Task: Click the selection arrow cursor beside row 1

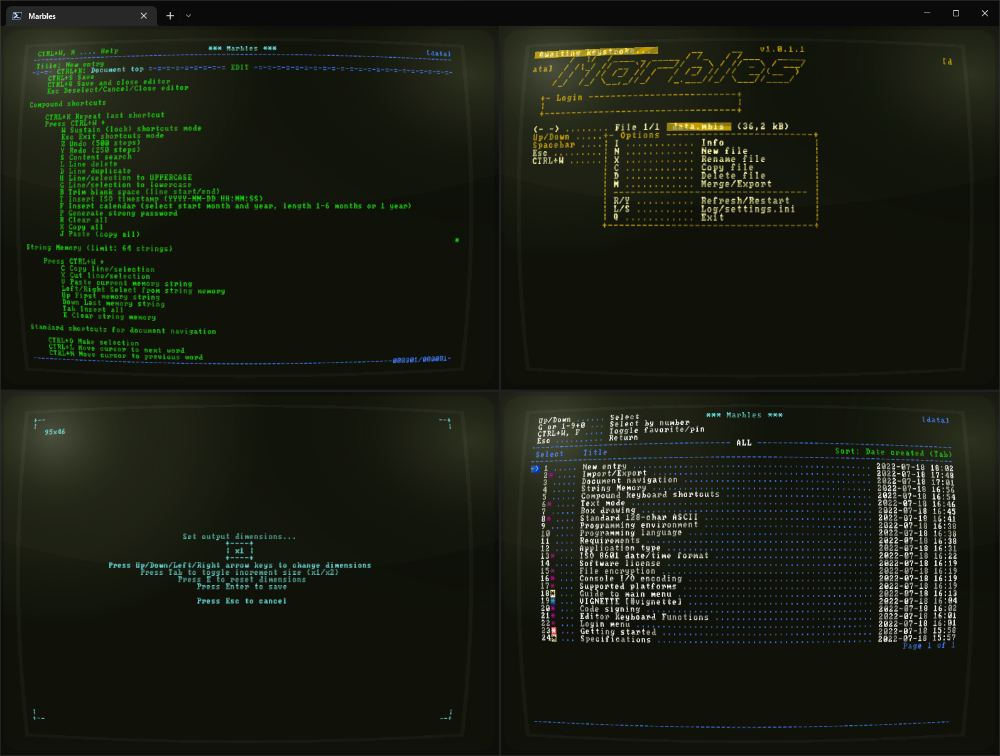Action: click(534, 469)
